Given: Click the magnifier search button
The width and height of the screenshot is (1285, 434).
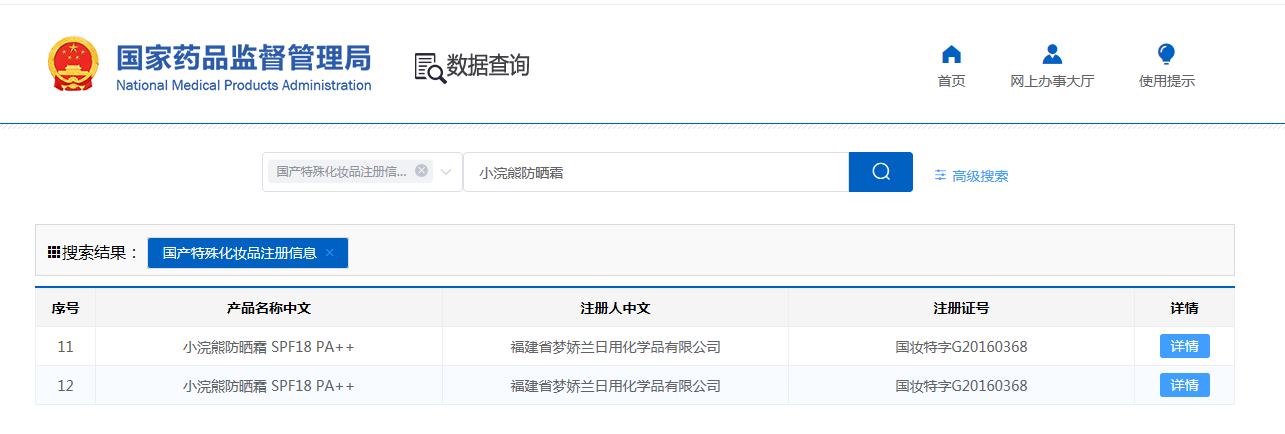Looking at the screenshot, I should (881, 172).
